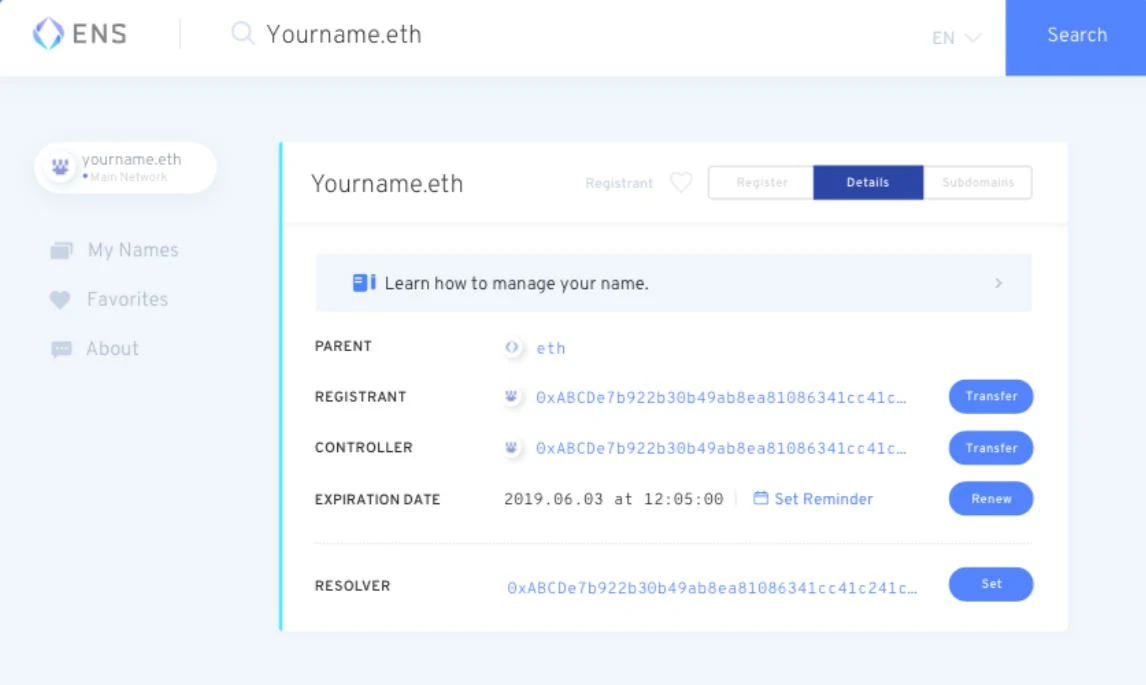The width and height of the screenshot is (1146, 685).
Task: Click the PARENT field label
Action: tap(343, 346)
